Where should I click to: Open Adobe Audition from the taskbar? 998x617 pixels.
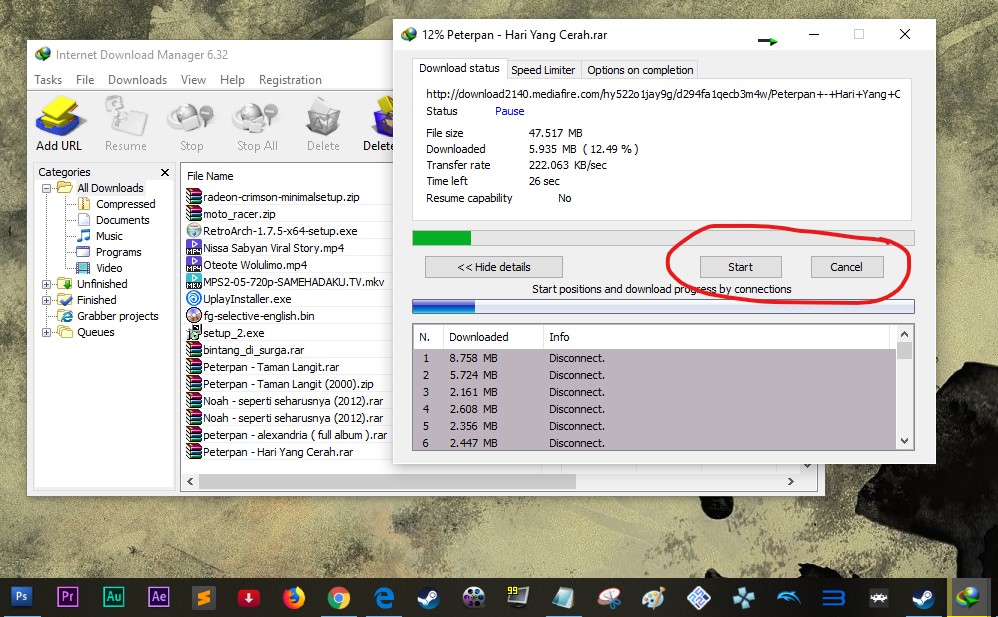tap(113, 597)
